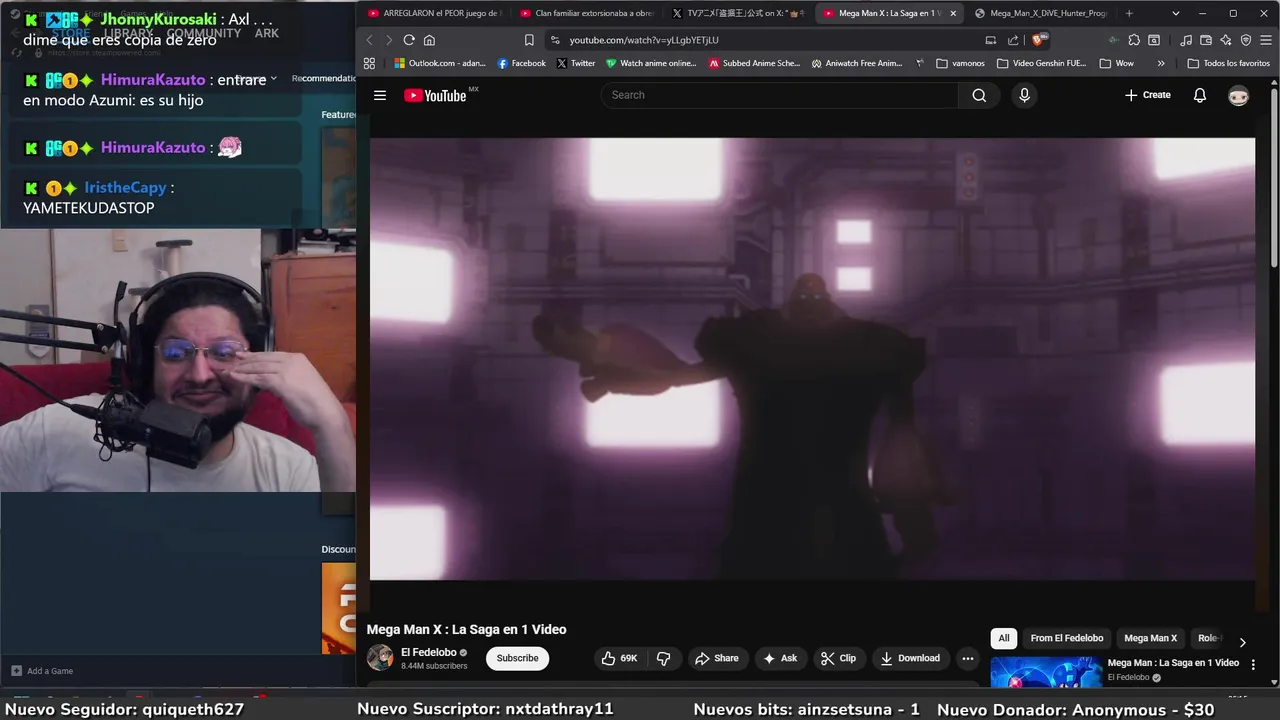
Task: Open the extensions puzzle-piece icon
Action: pos(1134,40)
